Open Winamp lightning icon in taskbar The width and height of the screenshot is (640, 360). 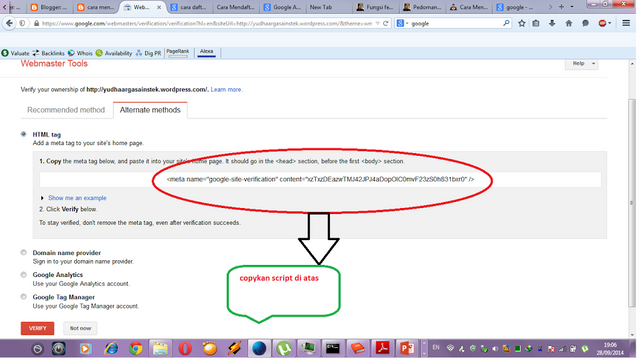[x=234, y=349]
